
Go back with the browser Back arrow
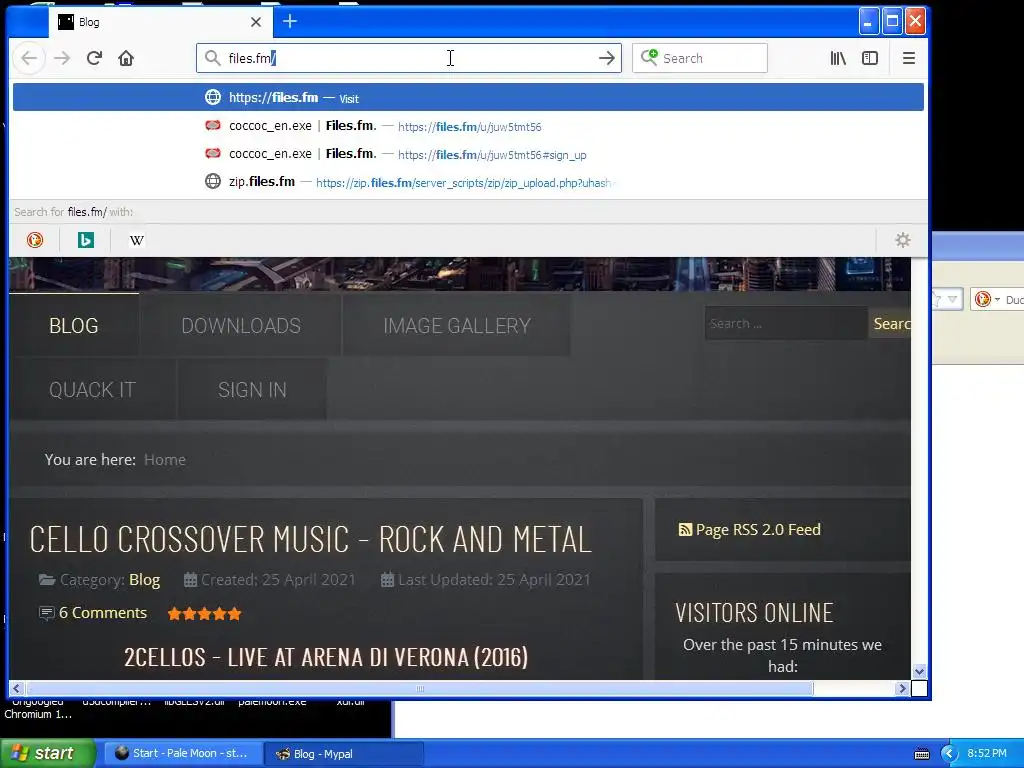(29, 58)
